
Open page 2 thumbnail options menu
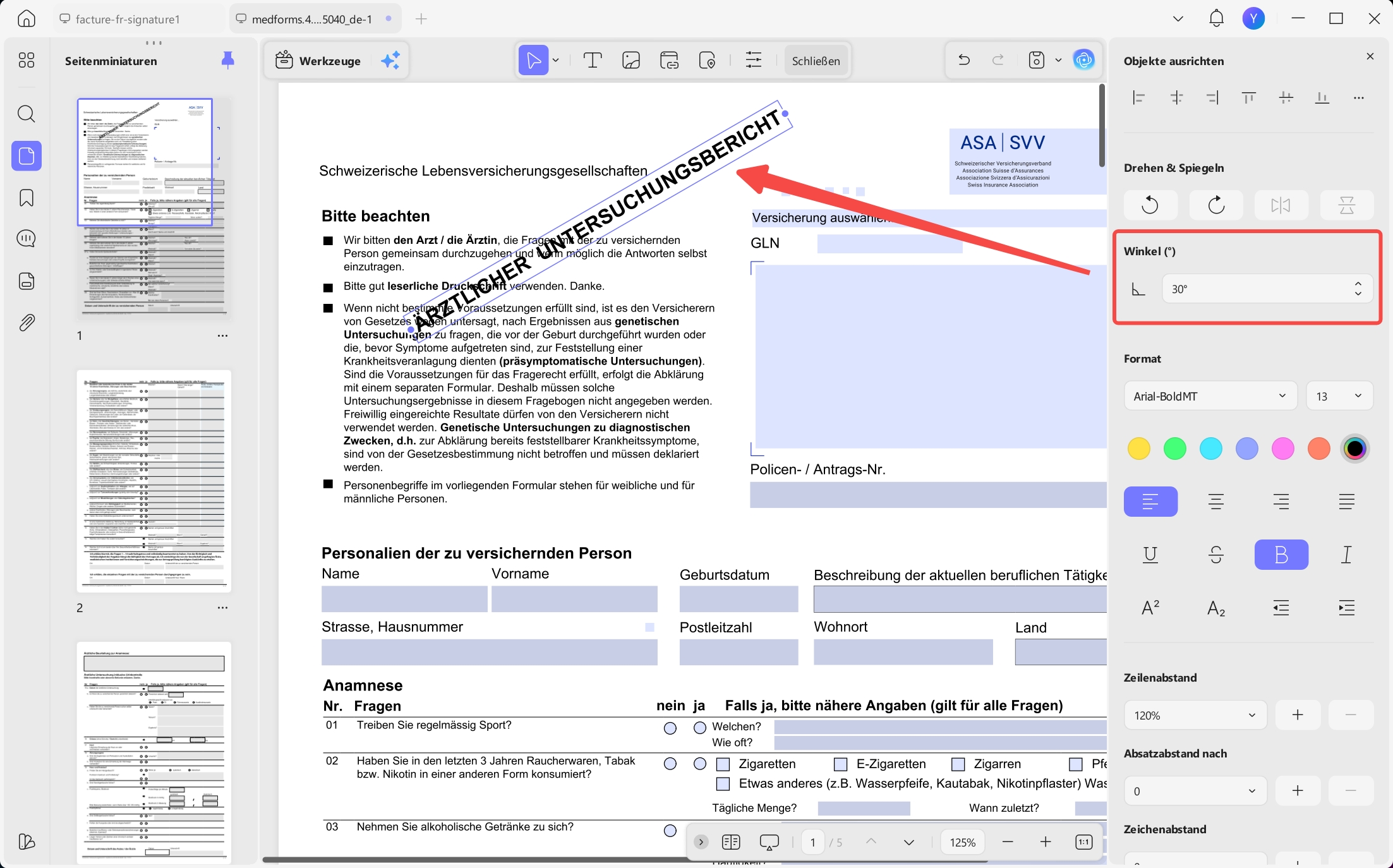[x=222, y=608]
